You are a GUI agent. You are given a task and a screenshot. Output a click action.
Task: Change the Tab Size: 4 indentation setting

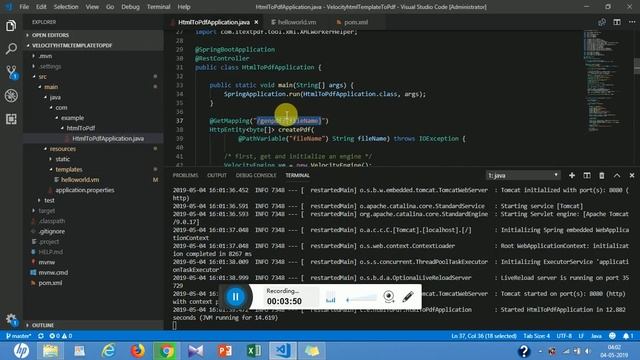pos(536,336)
